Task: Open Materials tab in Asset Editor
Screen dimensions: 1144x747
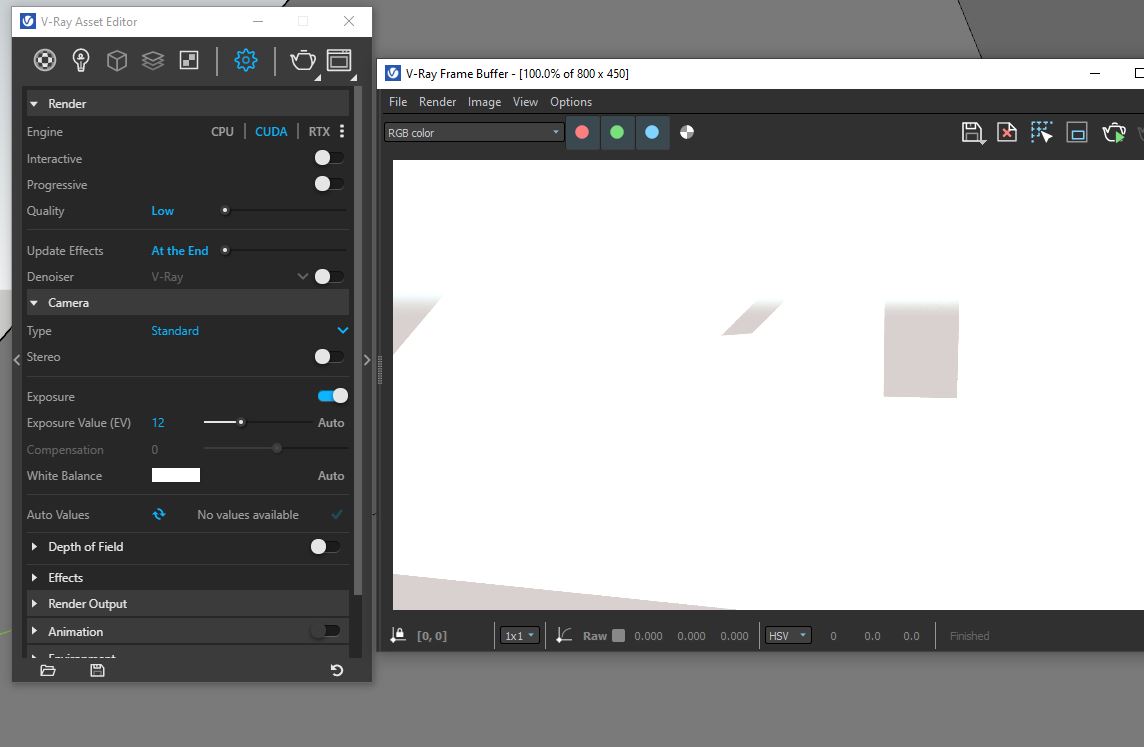Action: click(45, 60)
